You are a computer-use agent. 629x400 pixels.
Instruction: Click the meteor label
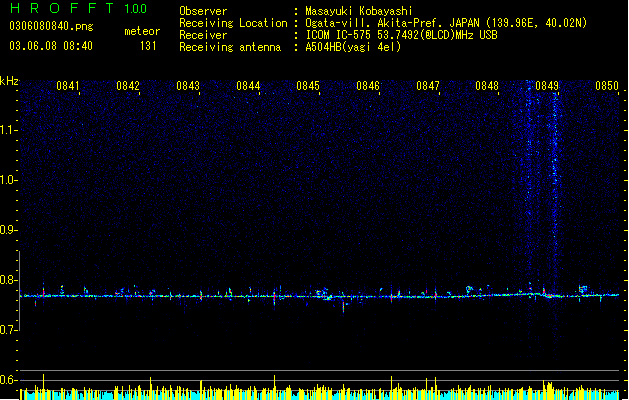tap(142, 31)
